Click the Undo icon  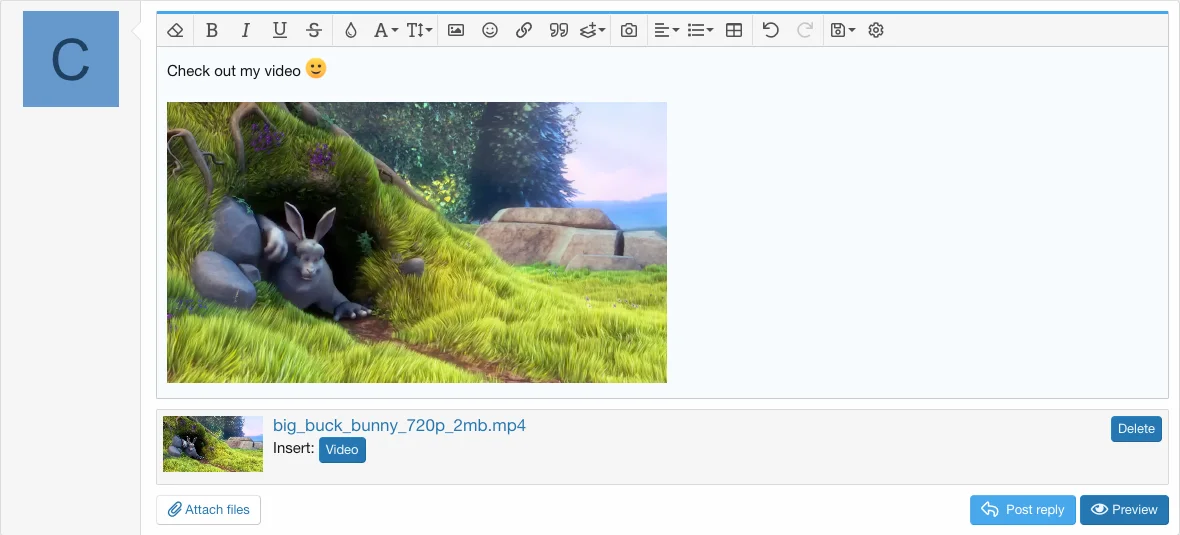[x=770, y=30]
